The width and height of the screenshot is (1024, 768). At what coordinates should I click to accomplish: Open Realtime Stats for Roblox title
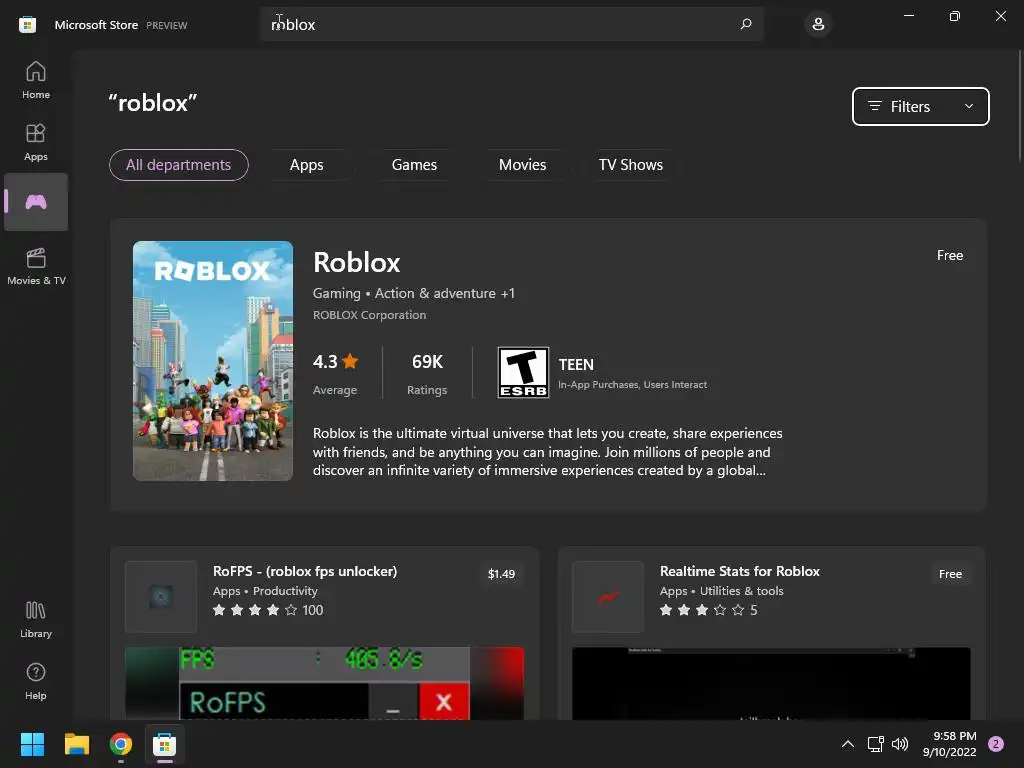pos(739,571)
